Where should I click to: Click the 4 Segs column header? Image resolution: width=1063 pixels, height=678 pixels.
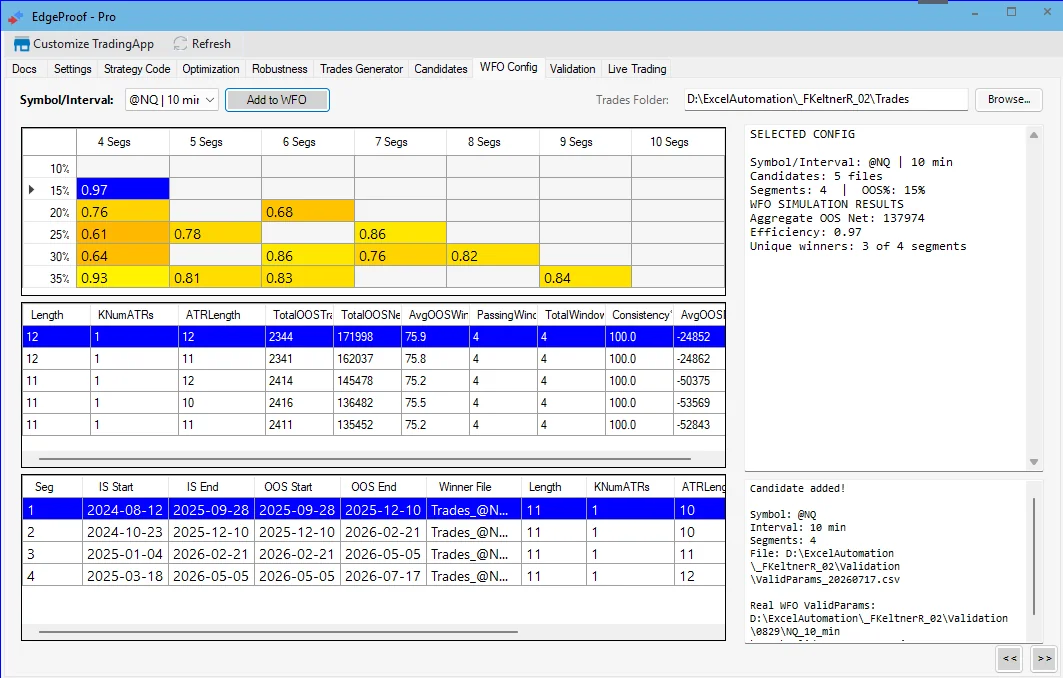123,142
